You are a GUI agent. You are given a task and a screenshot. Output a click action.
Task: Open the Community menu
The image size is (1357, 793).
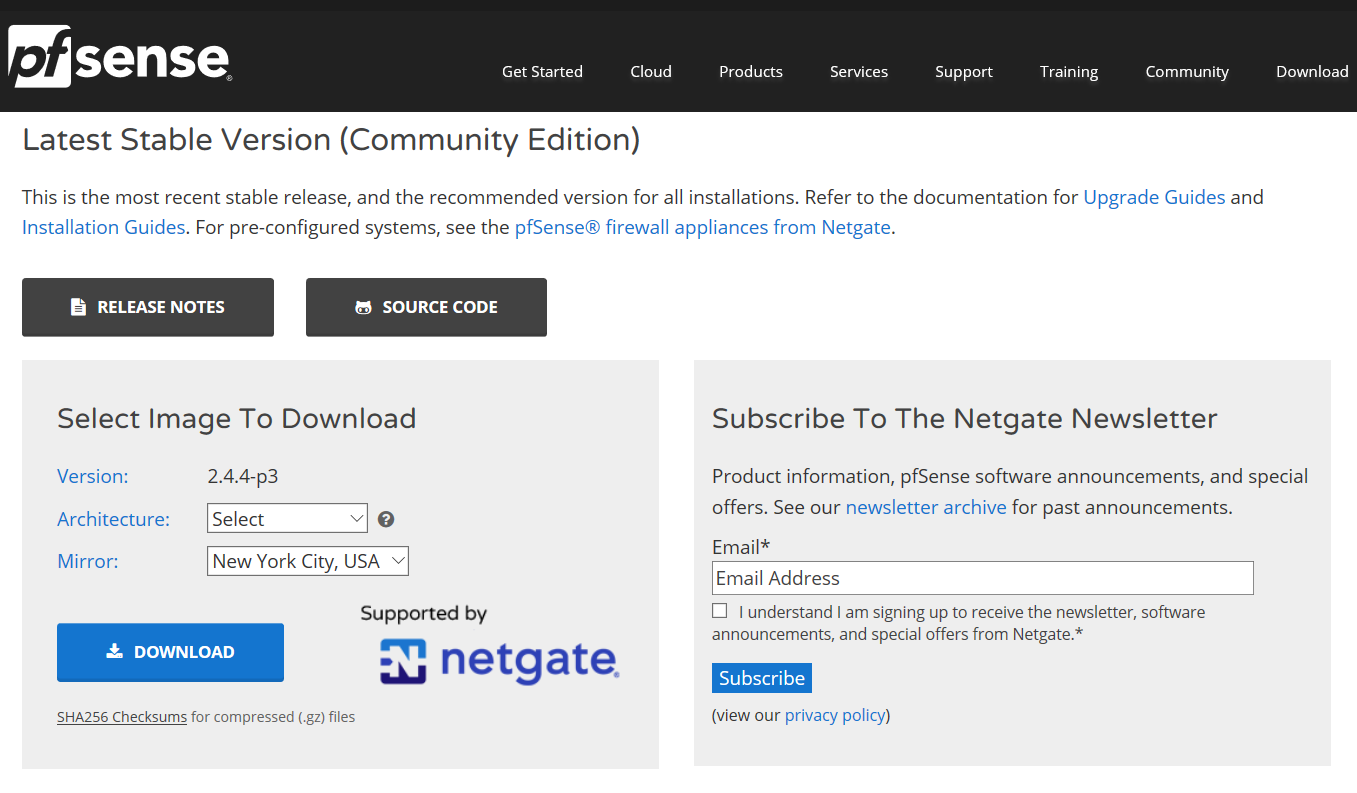tap(1187, 72)
